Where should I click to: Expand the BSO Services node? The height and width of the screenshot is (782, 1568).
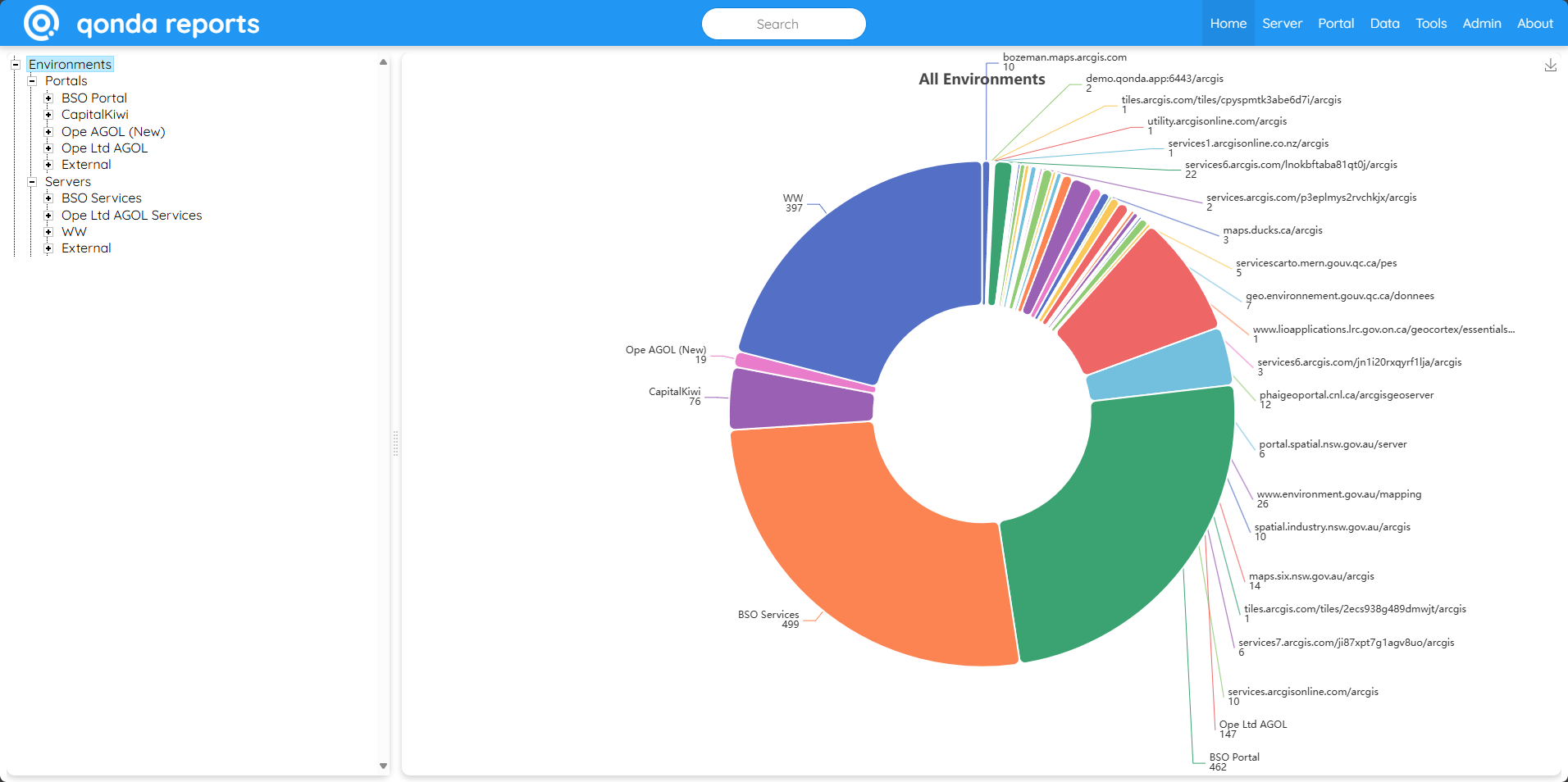[x=48, y=198]
